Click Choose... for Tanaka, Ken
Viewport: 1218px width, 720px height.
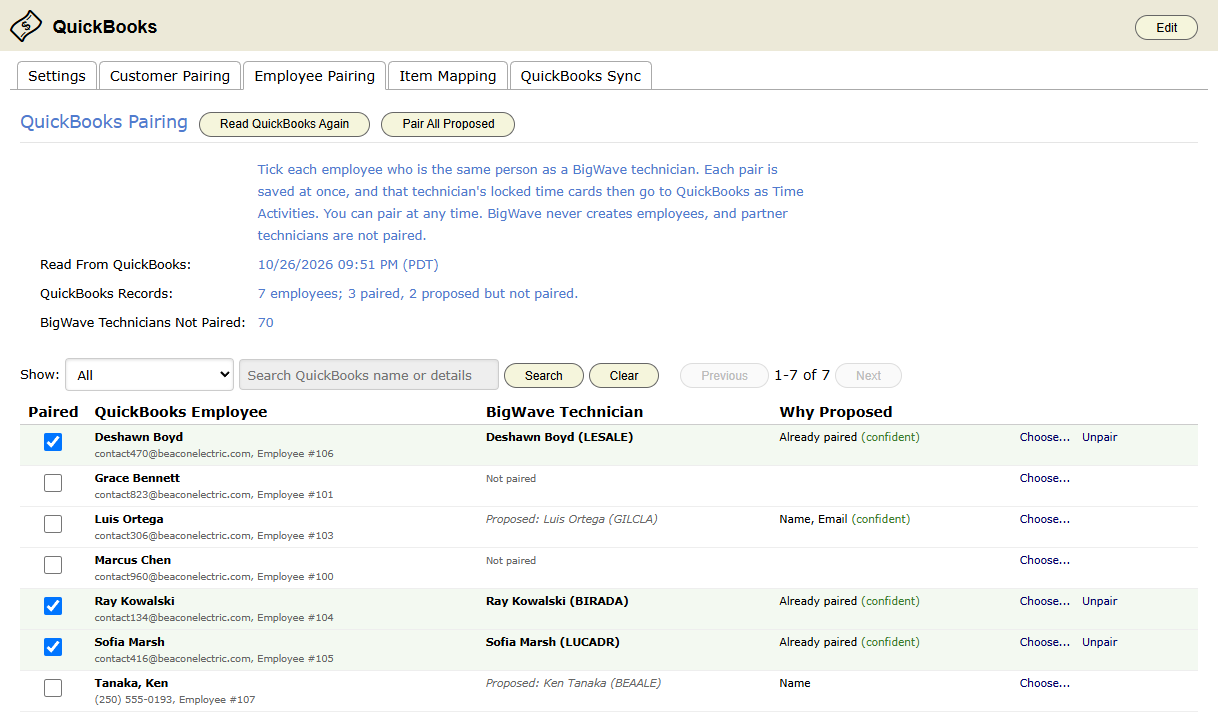pyautogui.click(x=1044, y=683)
